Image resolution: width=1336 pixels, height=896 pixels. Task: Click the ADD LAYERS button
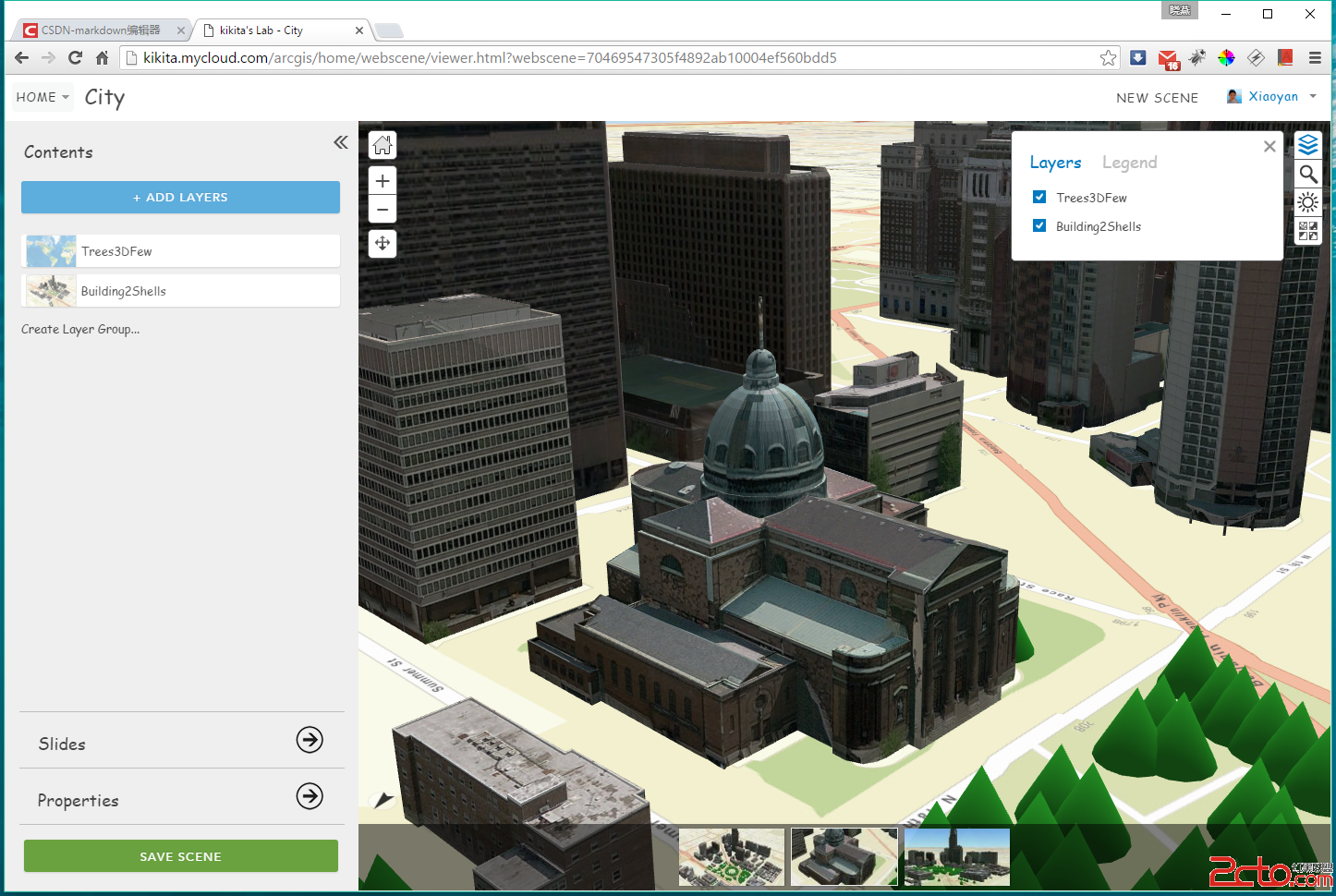click(x=180, y=197)
